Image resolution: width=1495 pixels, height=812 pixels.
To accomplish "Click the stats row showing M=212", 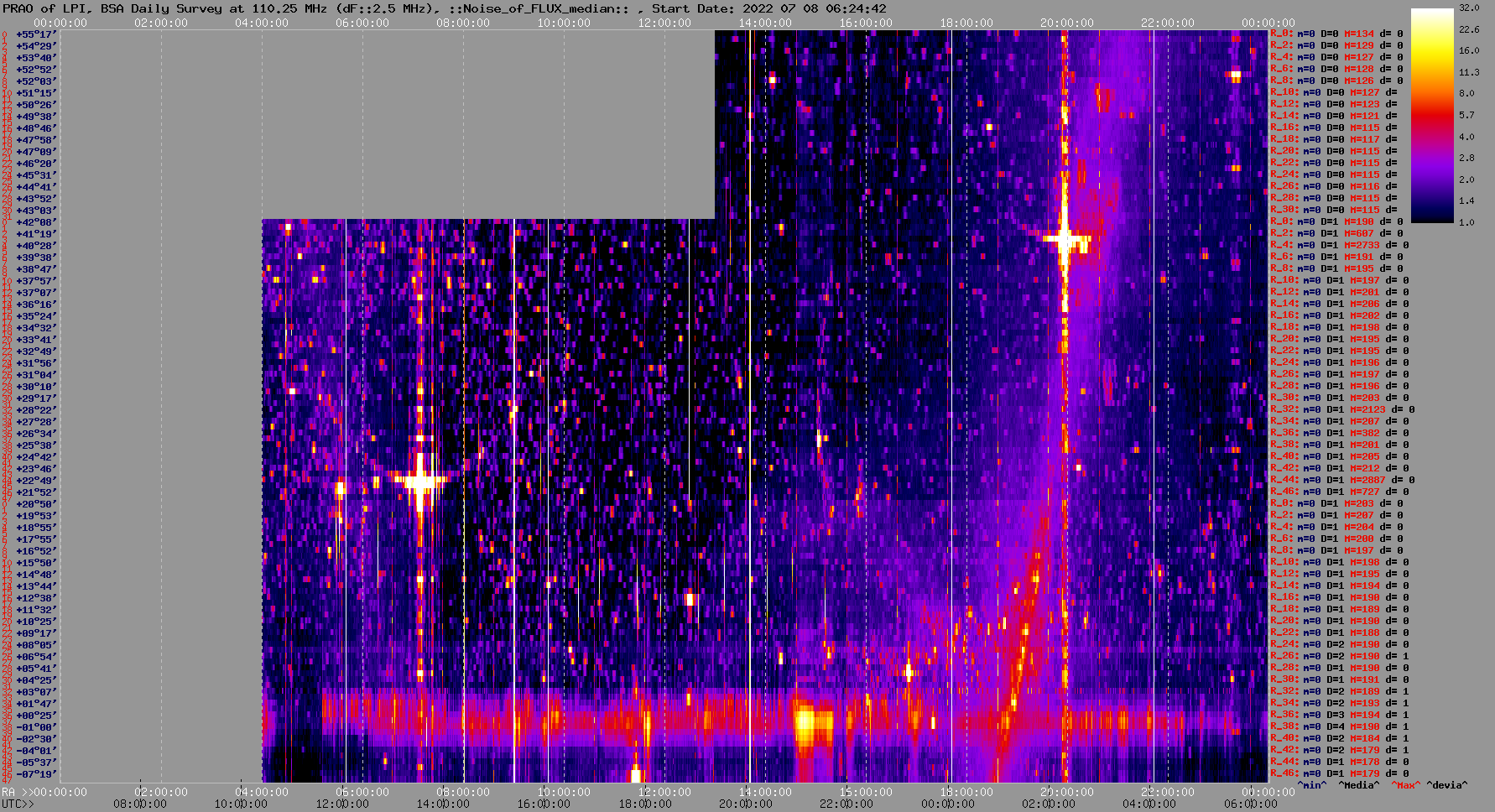I will point(1340,469).
